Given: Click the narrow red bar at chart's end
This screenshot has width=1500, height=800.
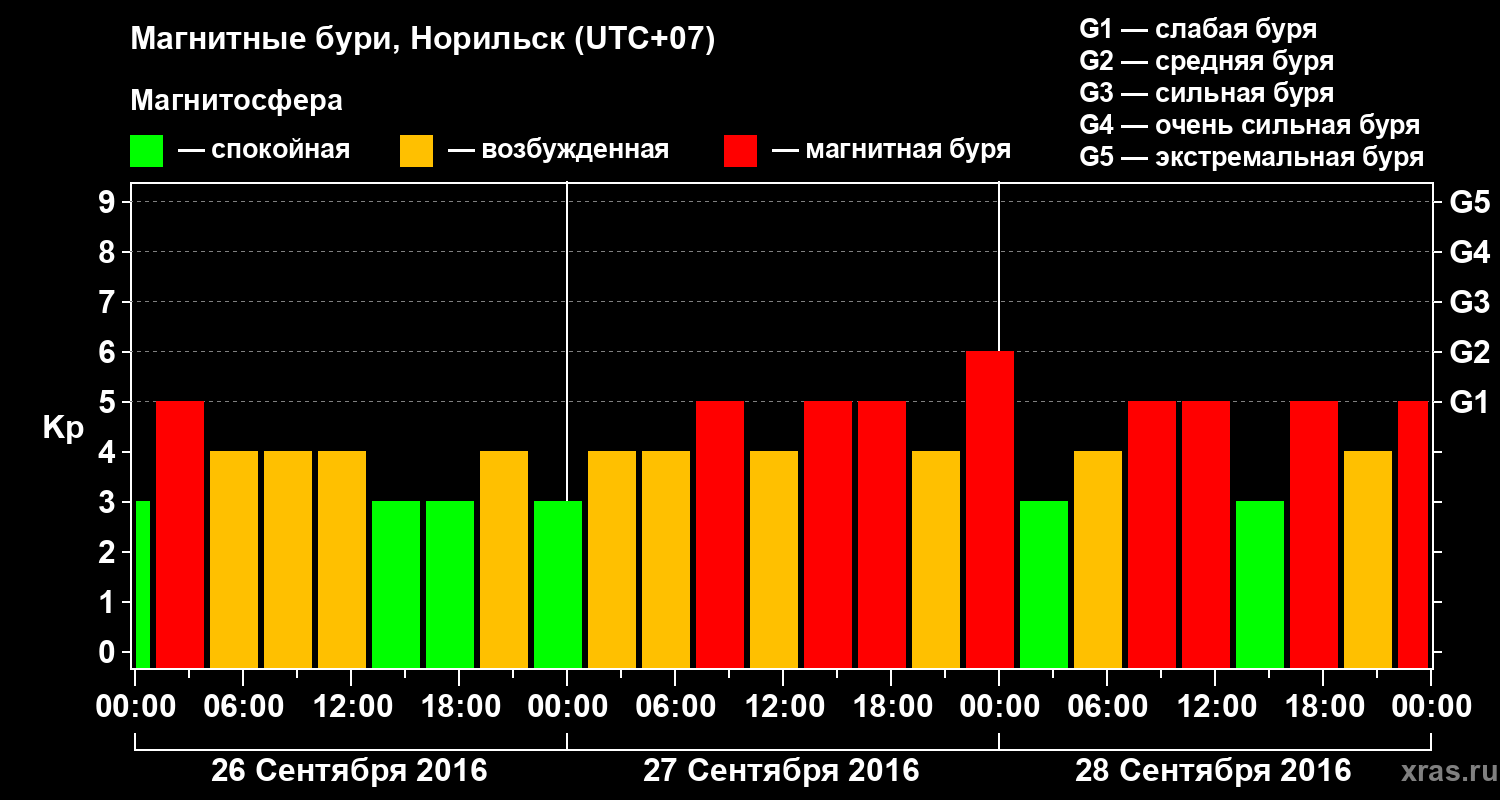Looking at the screenshot, I should click(x=1413, y=534).
